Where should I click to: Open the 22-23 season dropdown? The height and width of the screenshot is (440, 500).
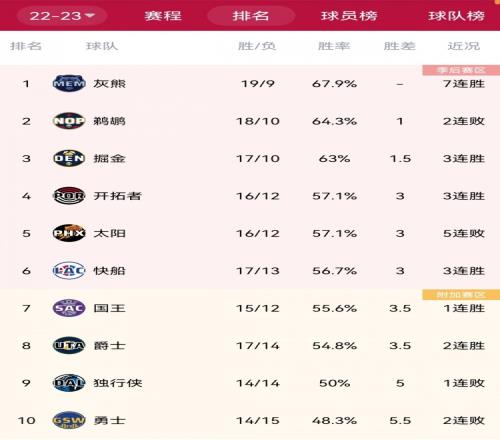(62, 16)
